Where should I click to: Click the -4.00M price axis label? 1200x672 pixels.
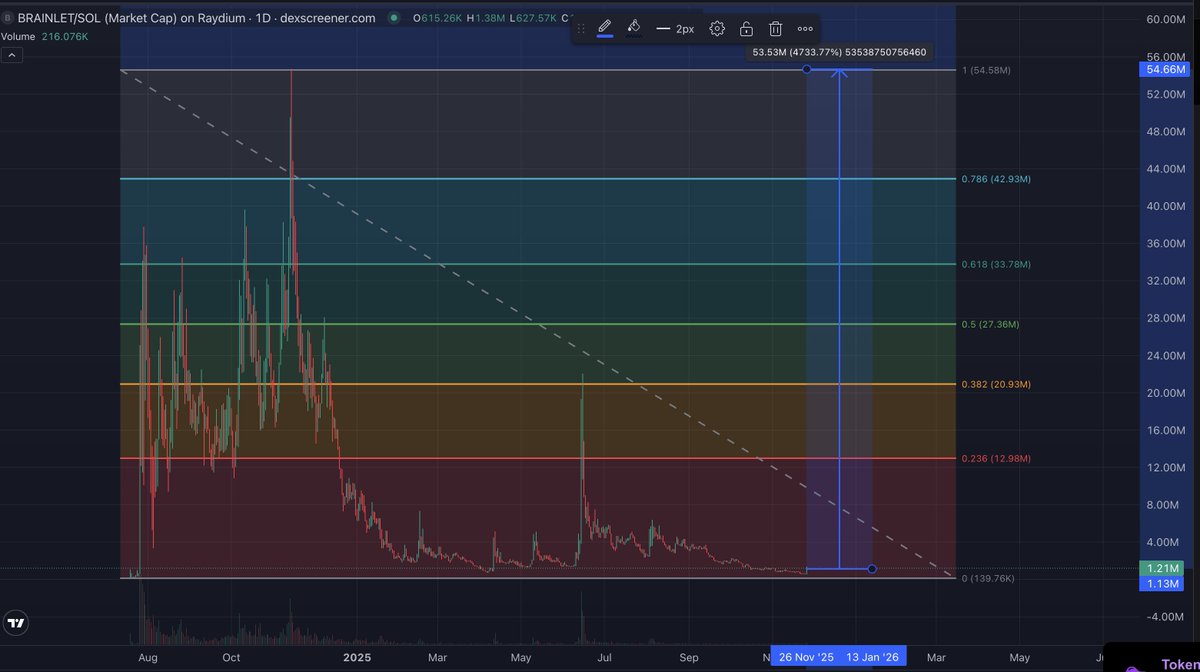coord(1166,616)
